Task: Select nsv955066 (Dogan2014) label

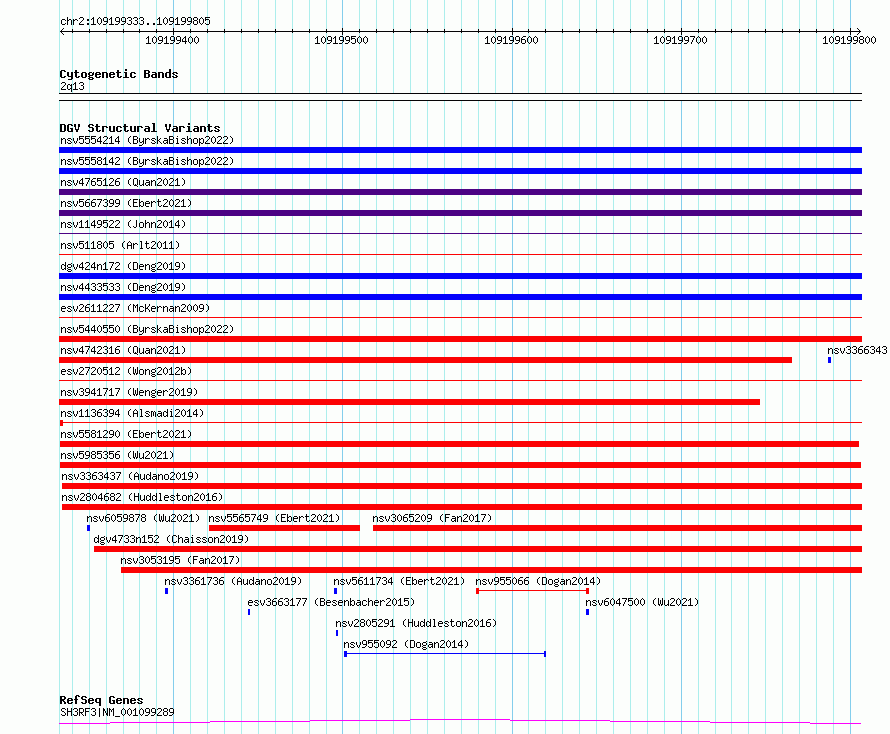Action: (x=538, y=581)
